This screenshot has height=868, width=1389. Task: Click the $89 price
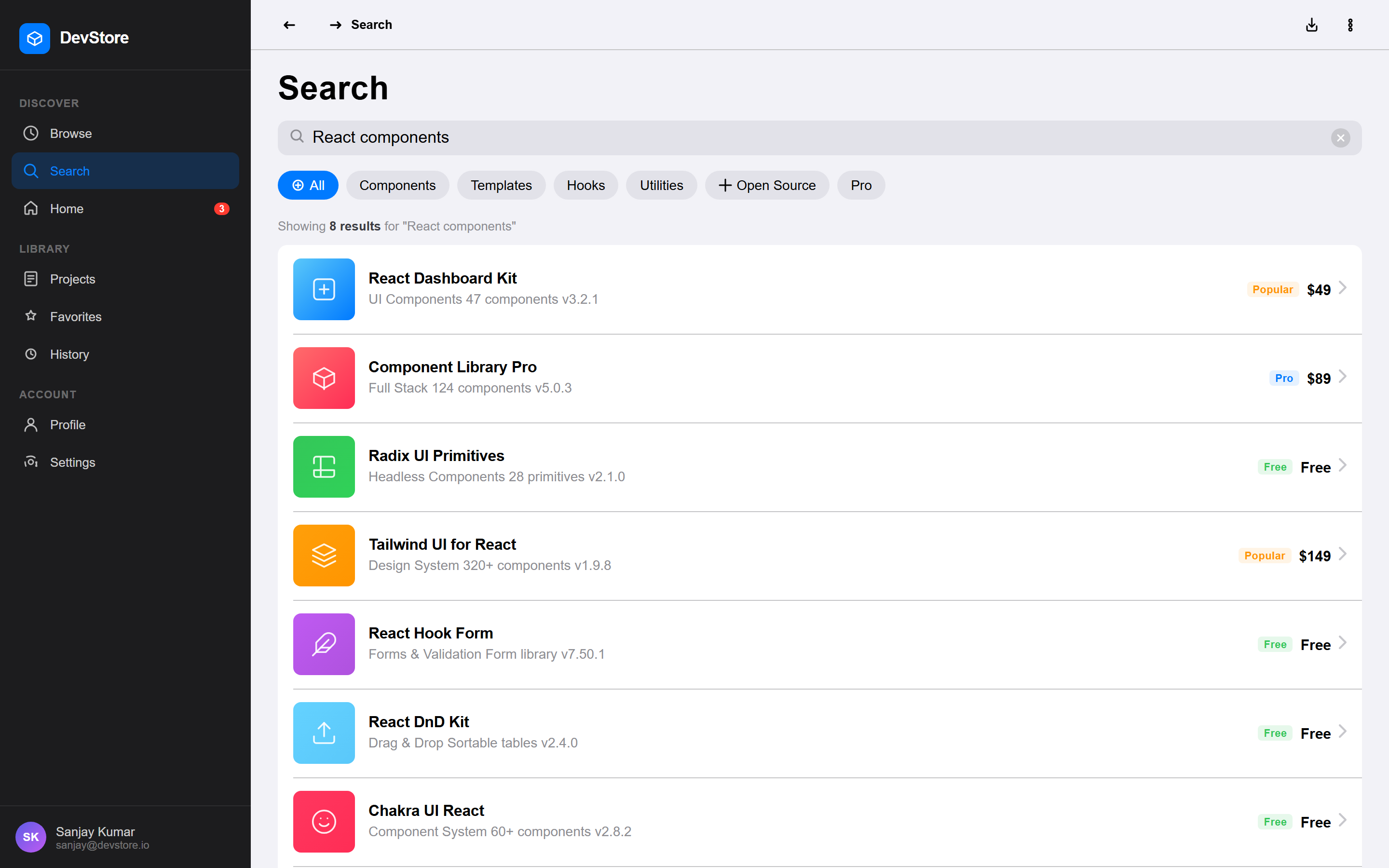click(x=1319, y=379)
